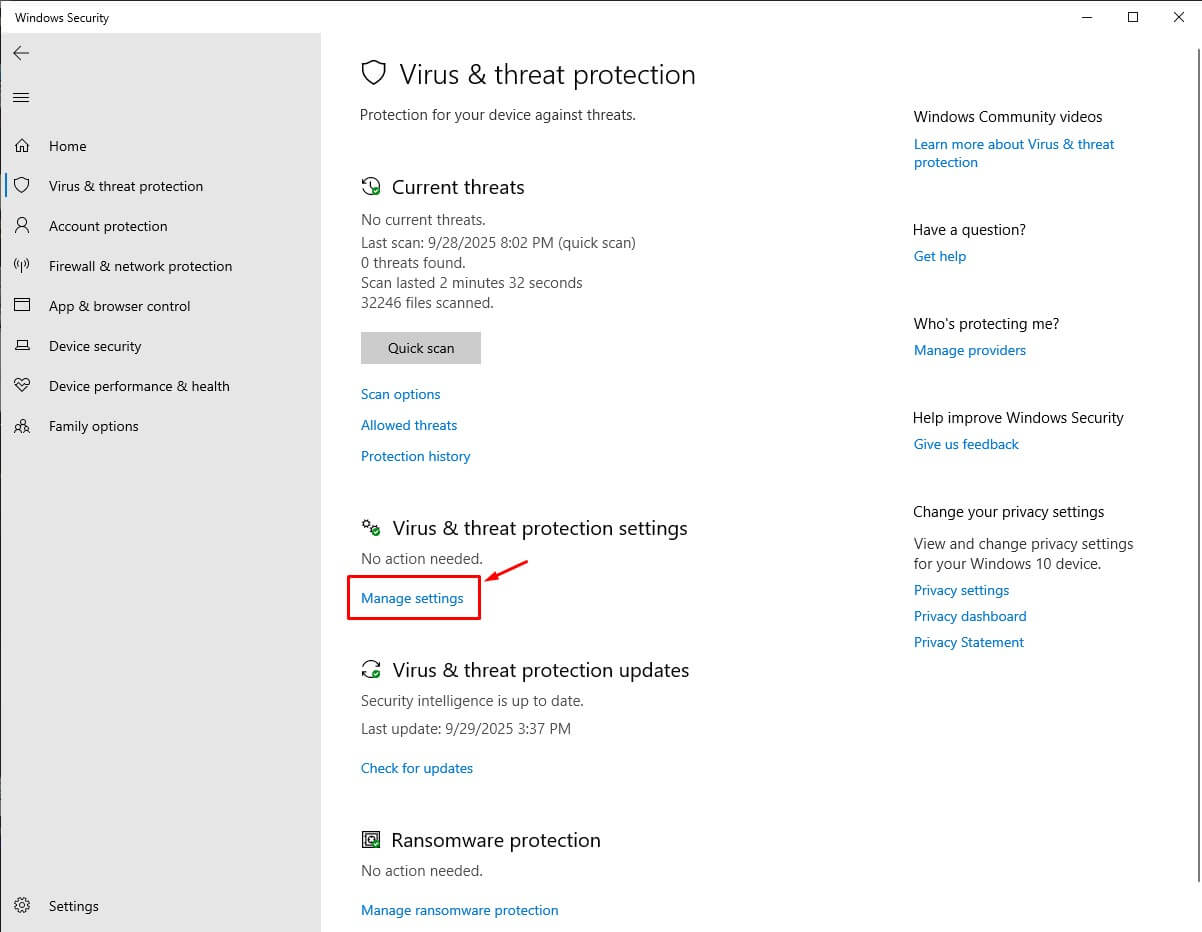The image size is (1202, 932).
Task: Click Check for updates link
Action: coord(416,768)
